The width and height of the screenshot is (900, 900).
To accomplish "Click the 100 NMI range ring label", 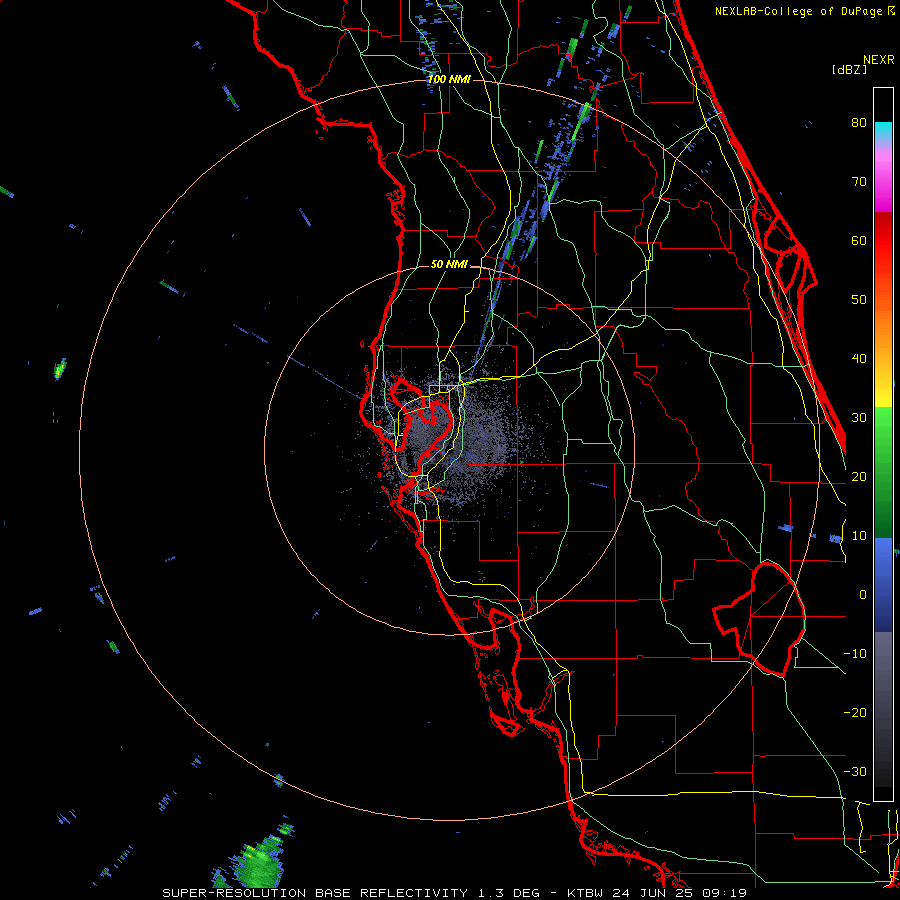I will tap(449, 79).
